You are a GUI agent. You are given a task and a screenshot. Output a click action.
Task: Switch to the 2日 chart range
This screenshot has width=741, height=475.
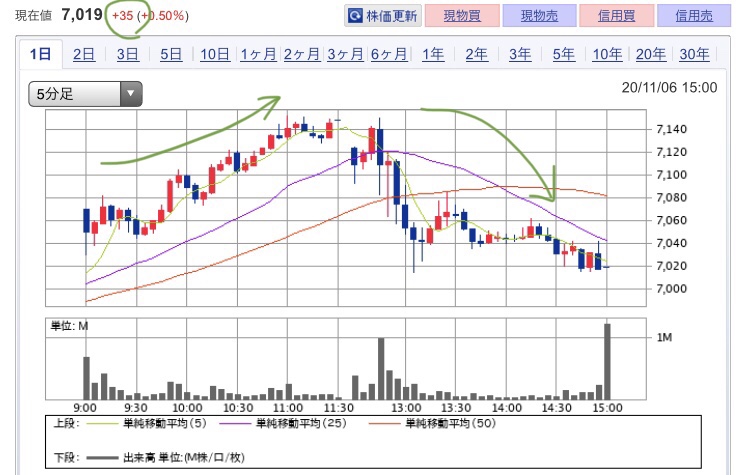click(84, 54)
